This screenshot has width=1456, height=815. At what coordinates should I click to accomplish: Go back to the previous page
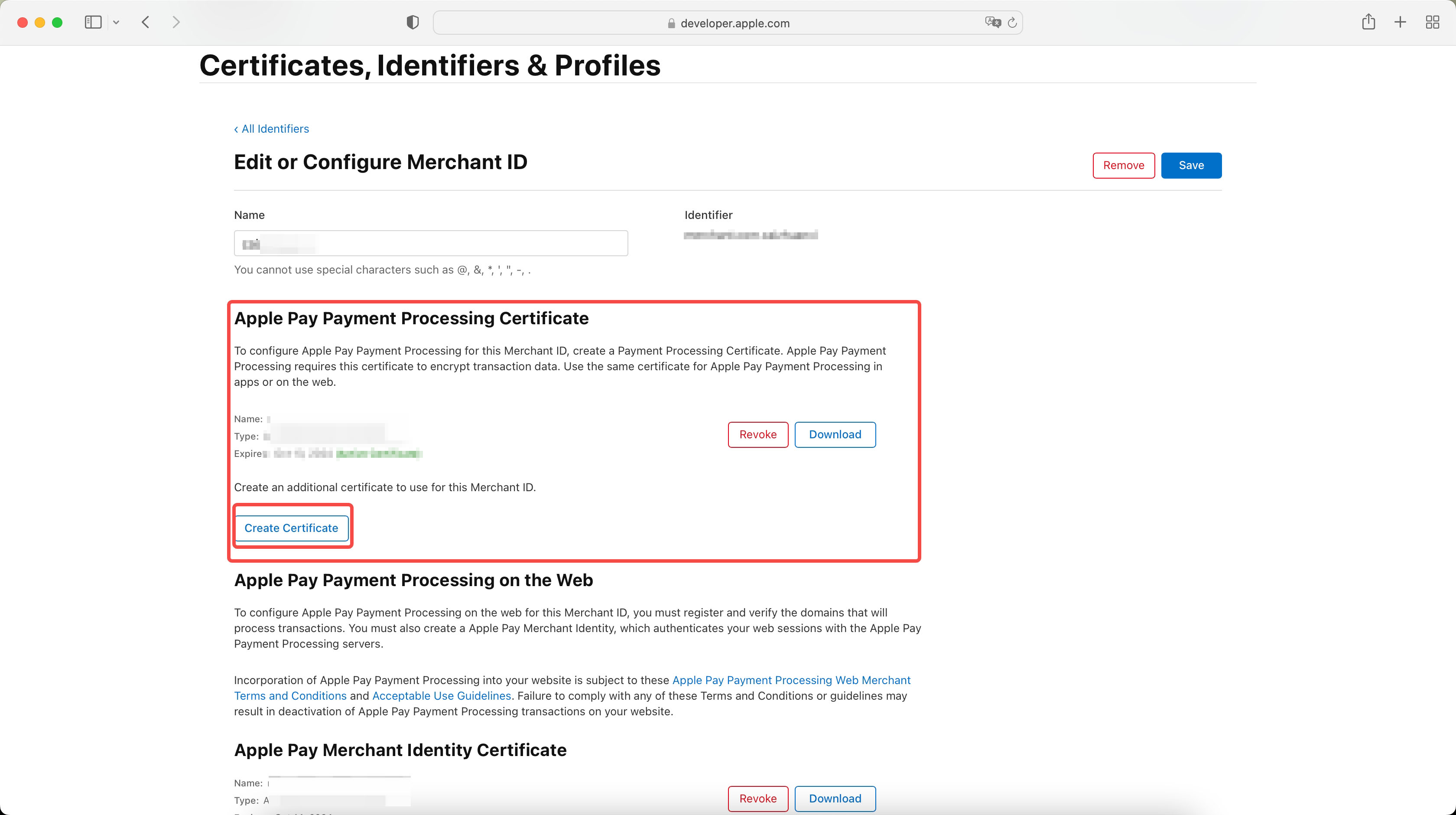pos(146,22)
